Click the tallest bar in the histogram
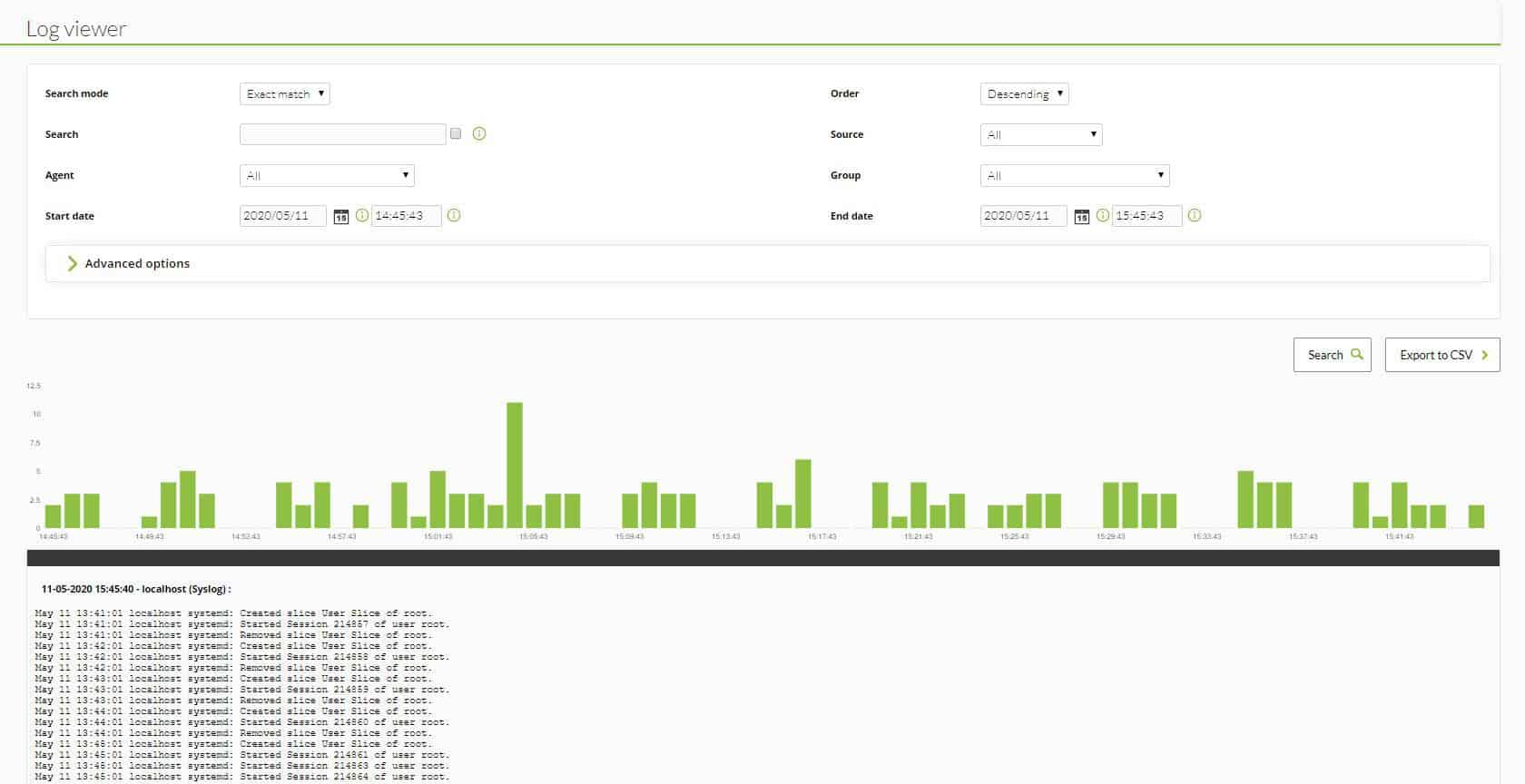The width and height of the screenshot is (1525, 784). (515, 465)
